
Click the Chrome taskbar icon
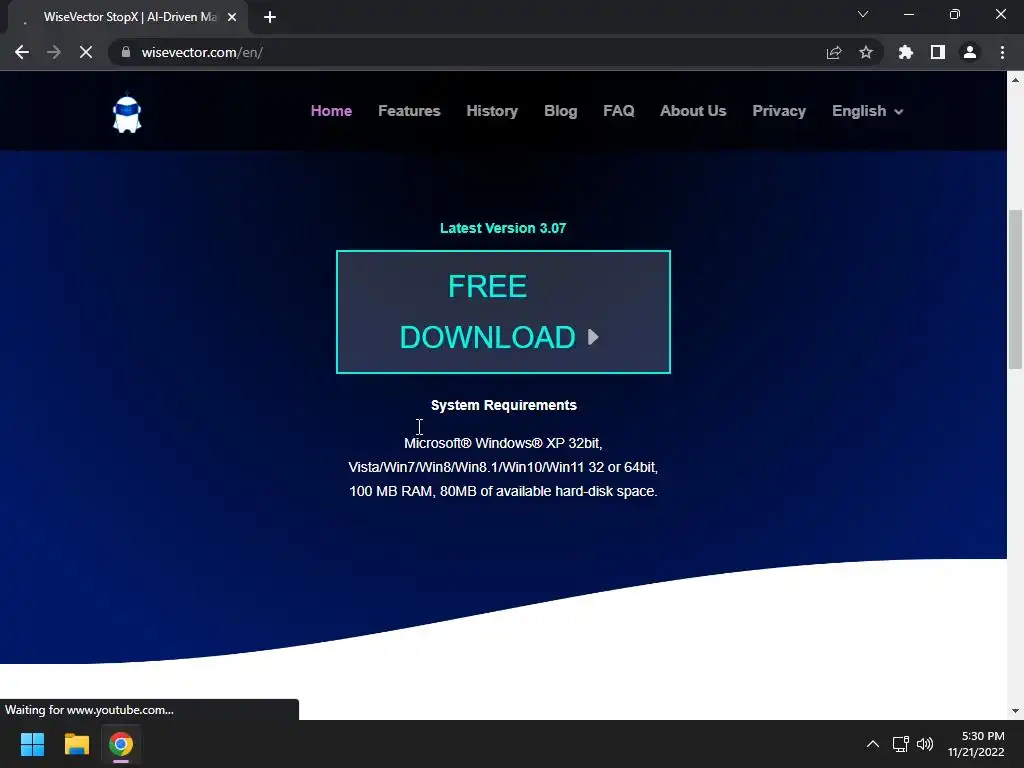121,744
